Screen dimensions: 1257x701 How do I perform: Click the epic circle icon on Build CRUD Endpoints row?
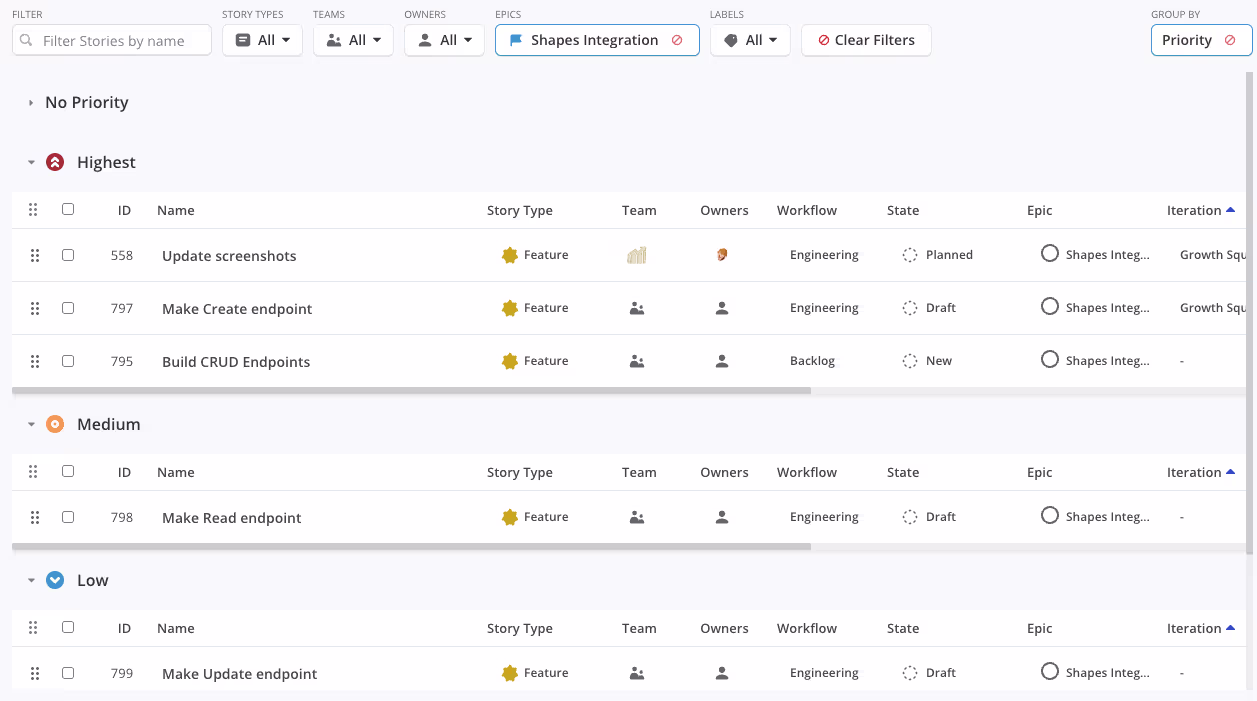(x=1050, y=359)
